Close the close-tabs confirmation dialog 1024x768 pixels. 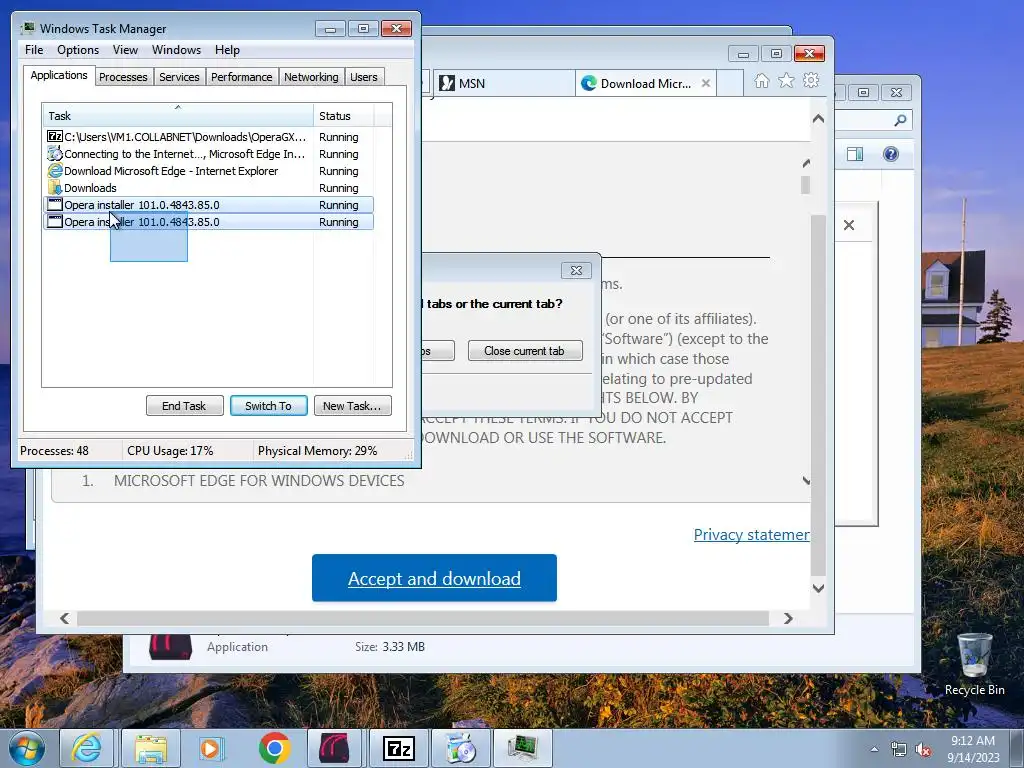click(x=576, y=270)
